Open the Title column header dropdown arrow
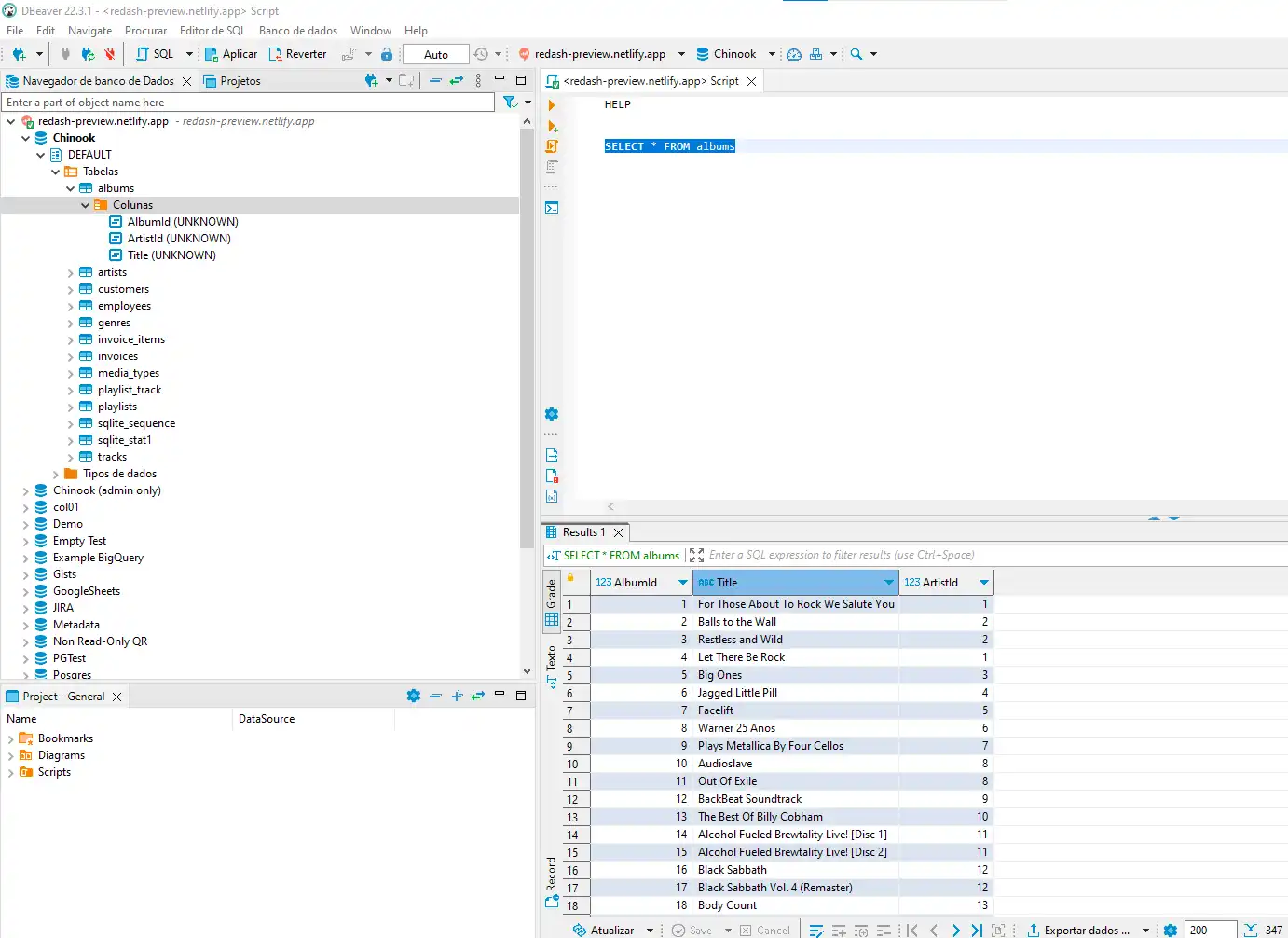Screen dimensions: 1288x938 [889, 583]
